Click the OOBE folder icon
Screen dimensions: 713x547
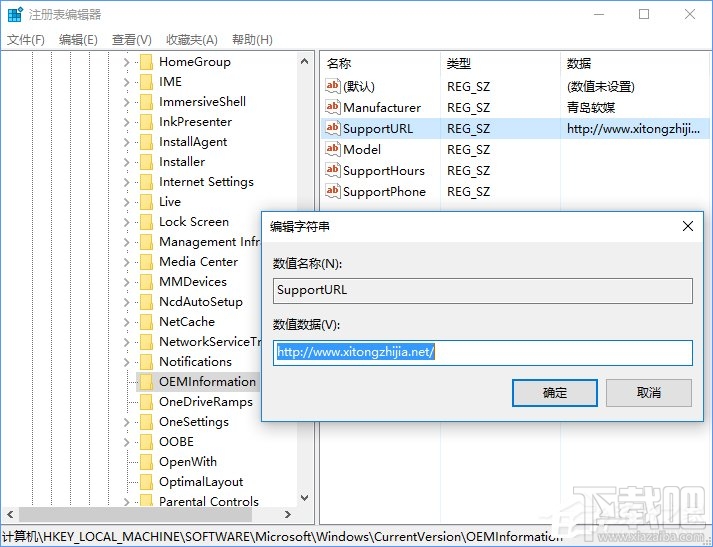click(146, 442)
